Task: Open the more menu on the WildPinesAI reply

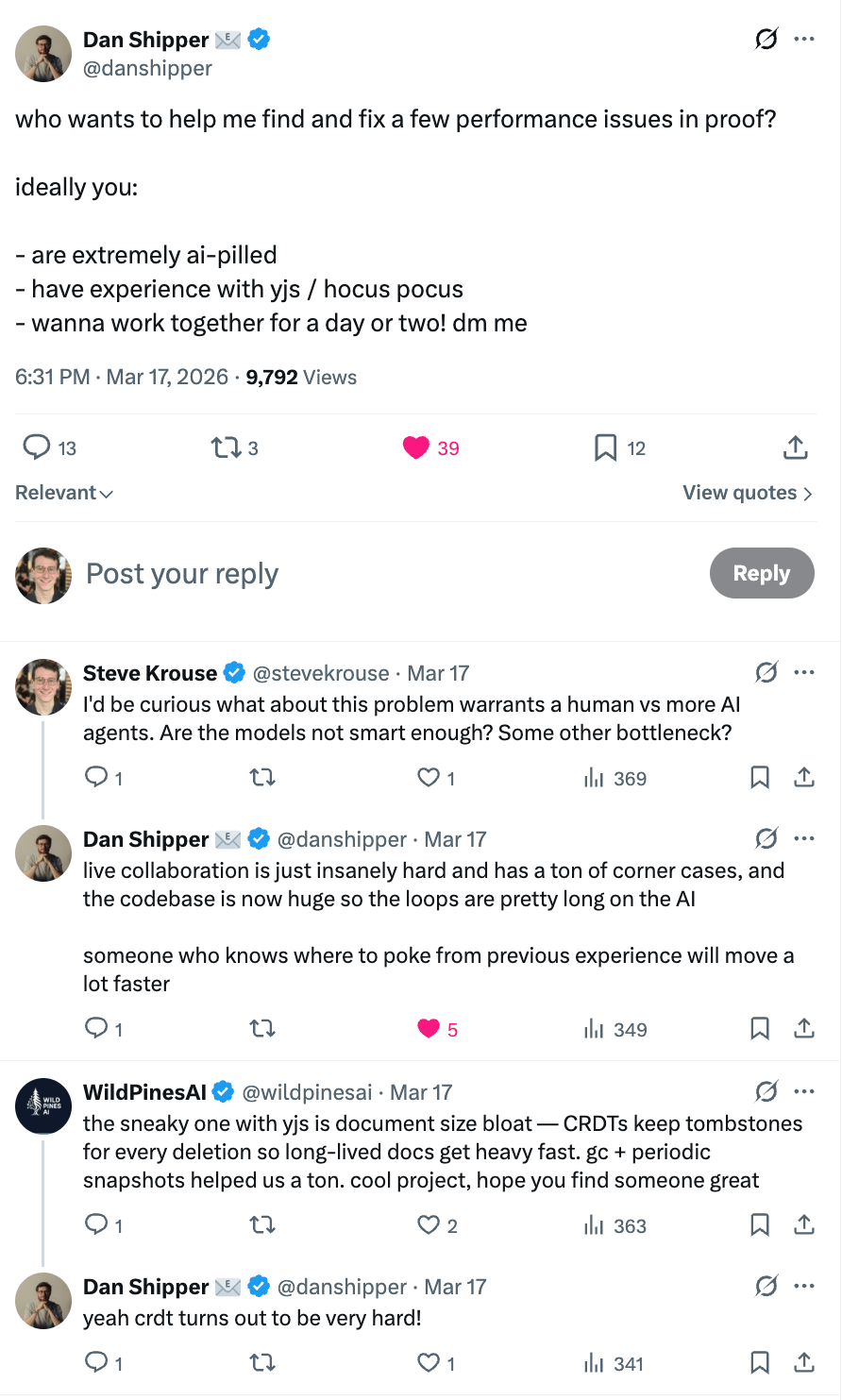Action: click(x=804, y=1092)
